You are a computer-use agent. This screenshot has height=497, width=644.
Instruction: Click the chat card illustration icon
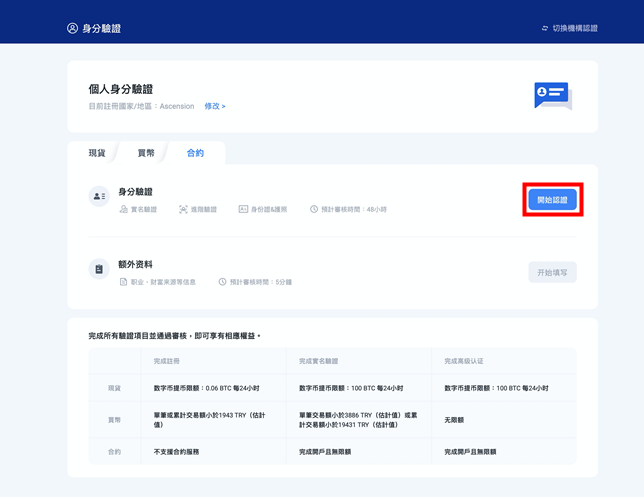pos(552,95)
